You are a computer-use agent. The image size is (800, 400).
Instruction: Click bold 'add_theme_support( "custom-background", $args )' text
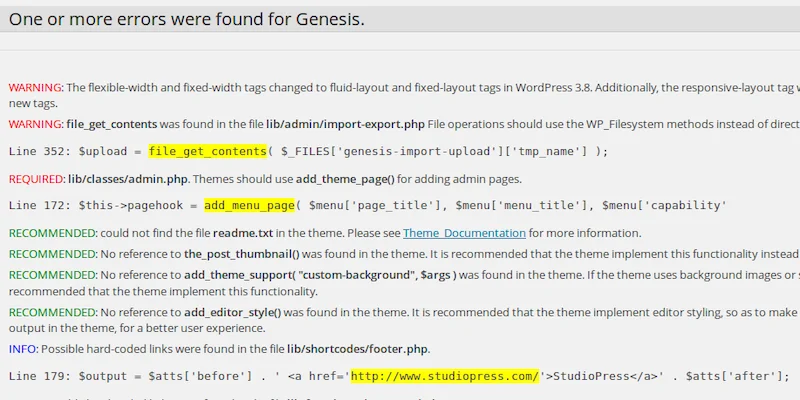point(320,275)
